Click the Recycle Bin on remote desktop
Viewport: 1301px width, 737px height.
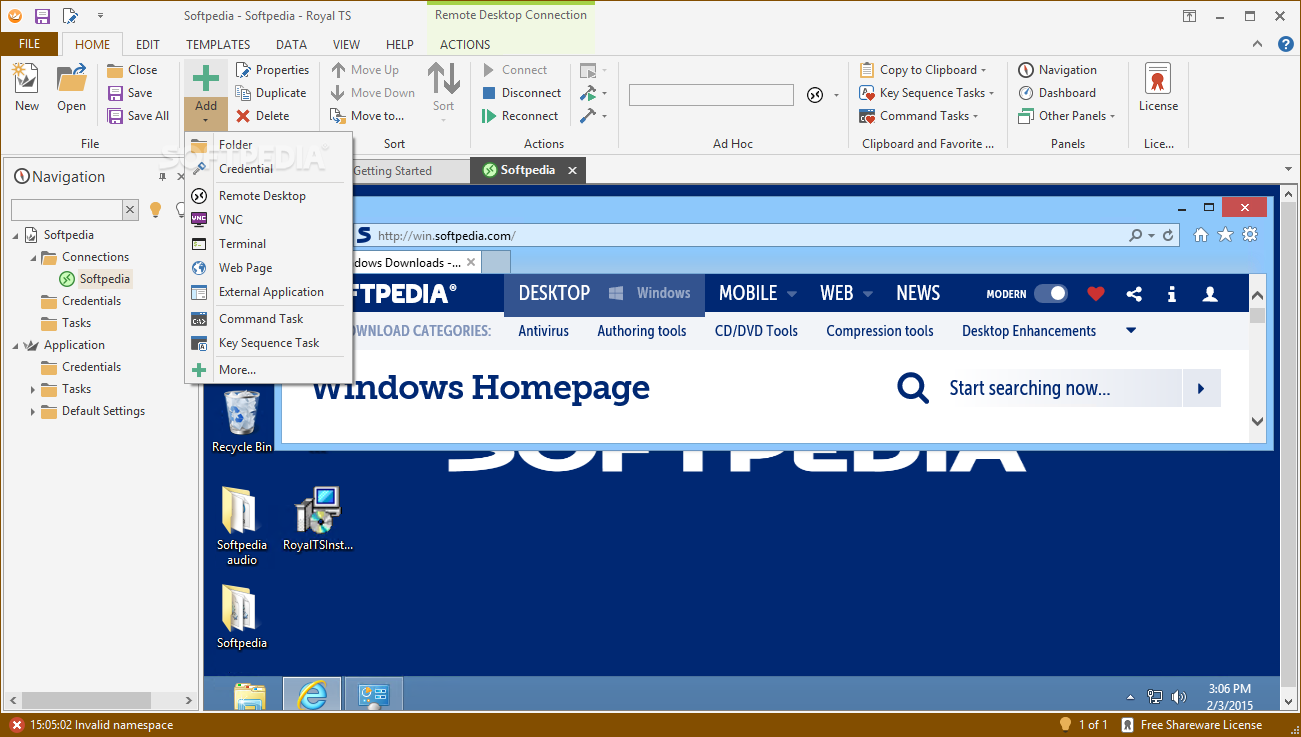(242, 421)
